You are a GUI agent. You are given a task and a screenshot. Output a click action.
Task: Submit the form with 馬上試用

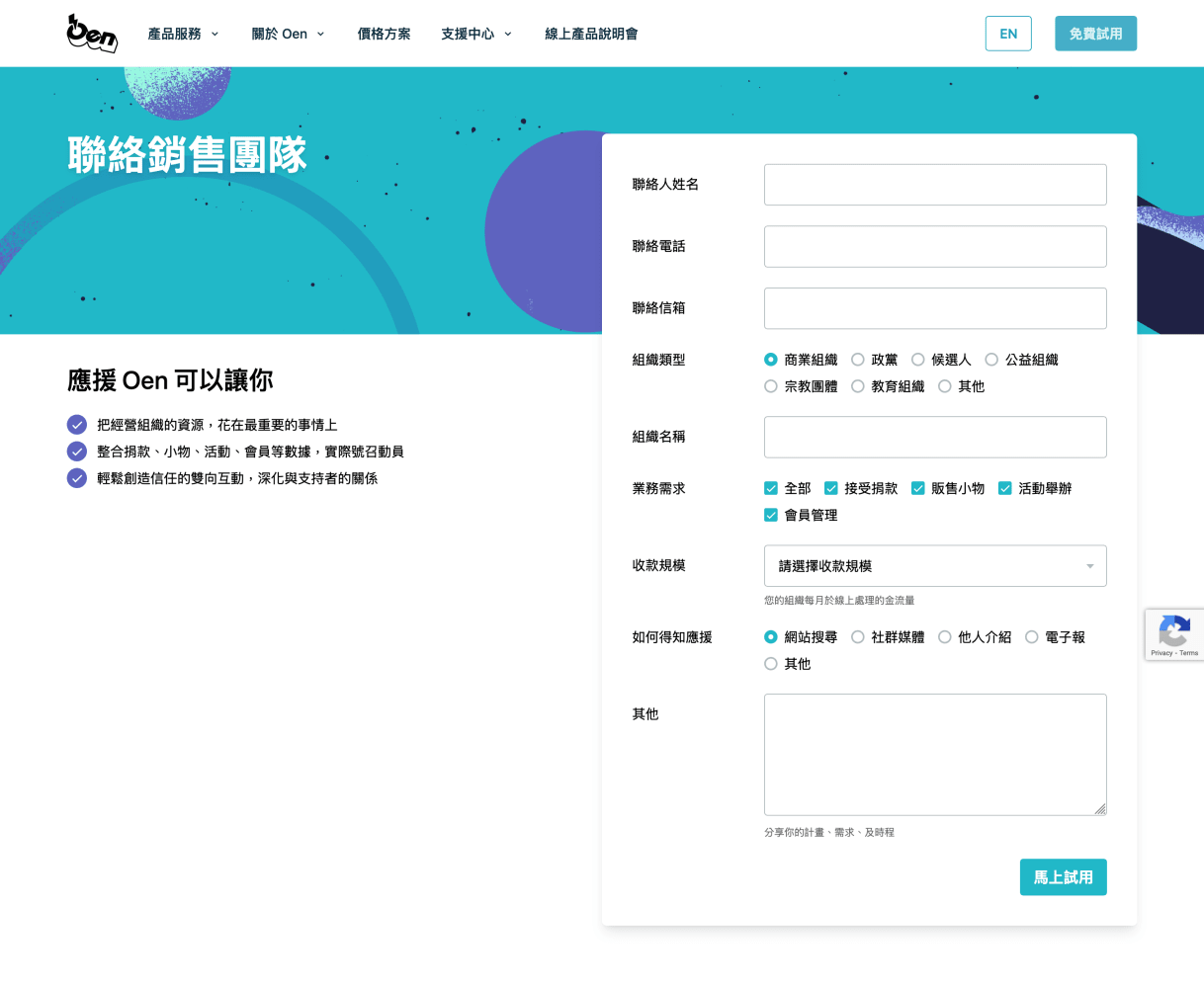[1064, 877]
